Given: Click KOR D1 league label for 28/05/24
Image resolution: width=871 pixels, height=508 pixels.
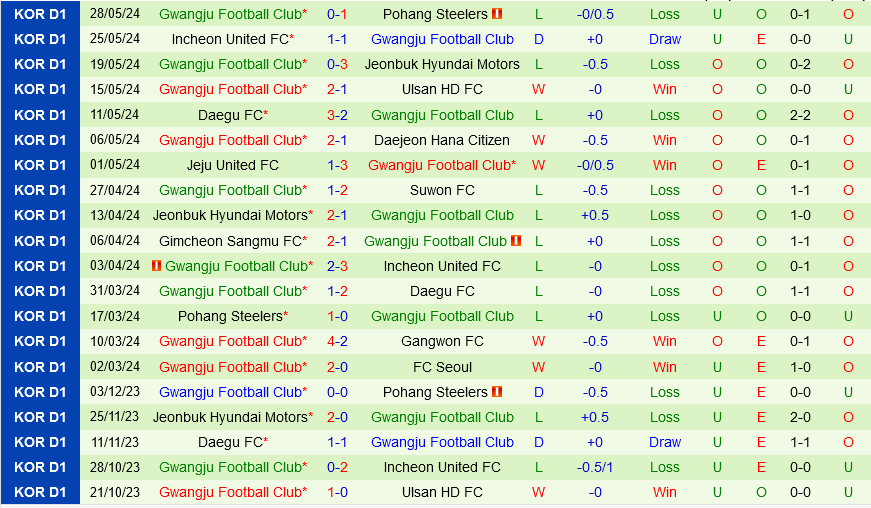Looking at the screenshot, I should click(x=40, y=14).
